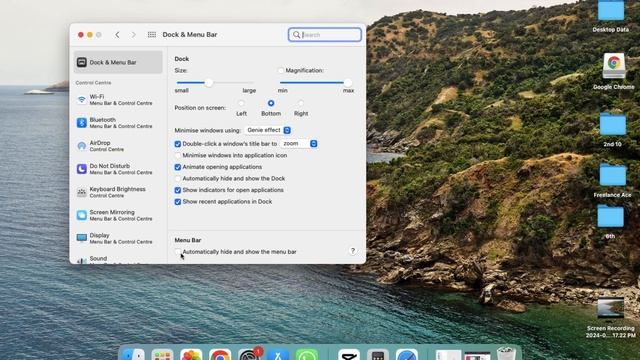Show all preferences grid icon

pos(152,35)
